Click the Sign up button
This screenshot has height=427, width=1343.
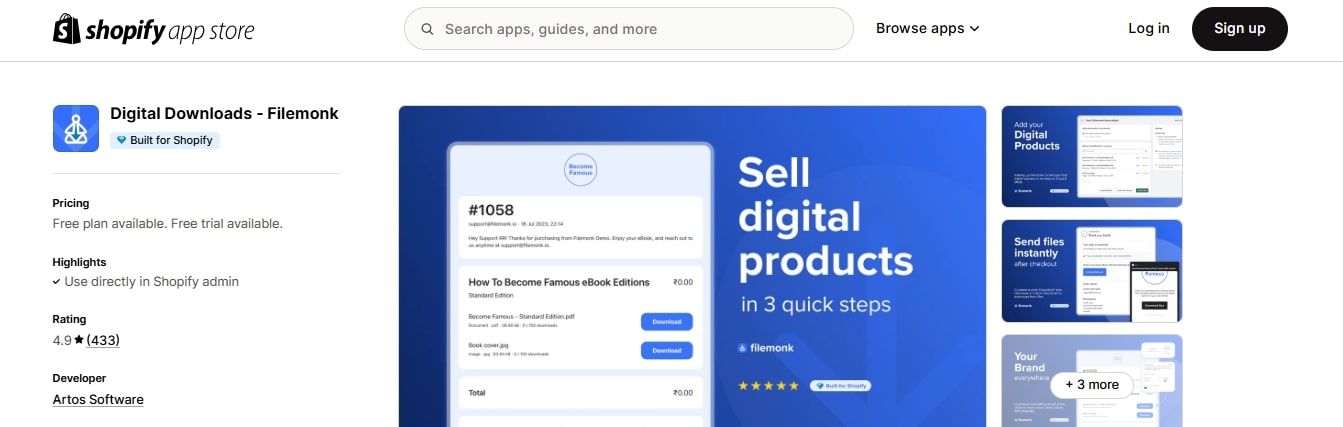pos(1239,28)
